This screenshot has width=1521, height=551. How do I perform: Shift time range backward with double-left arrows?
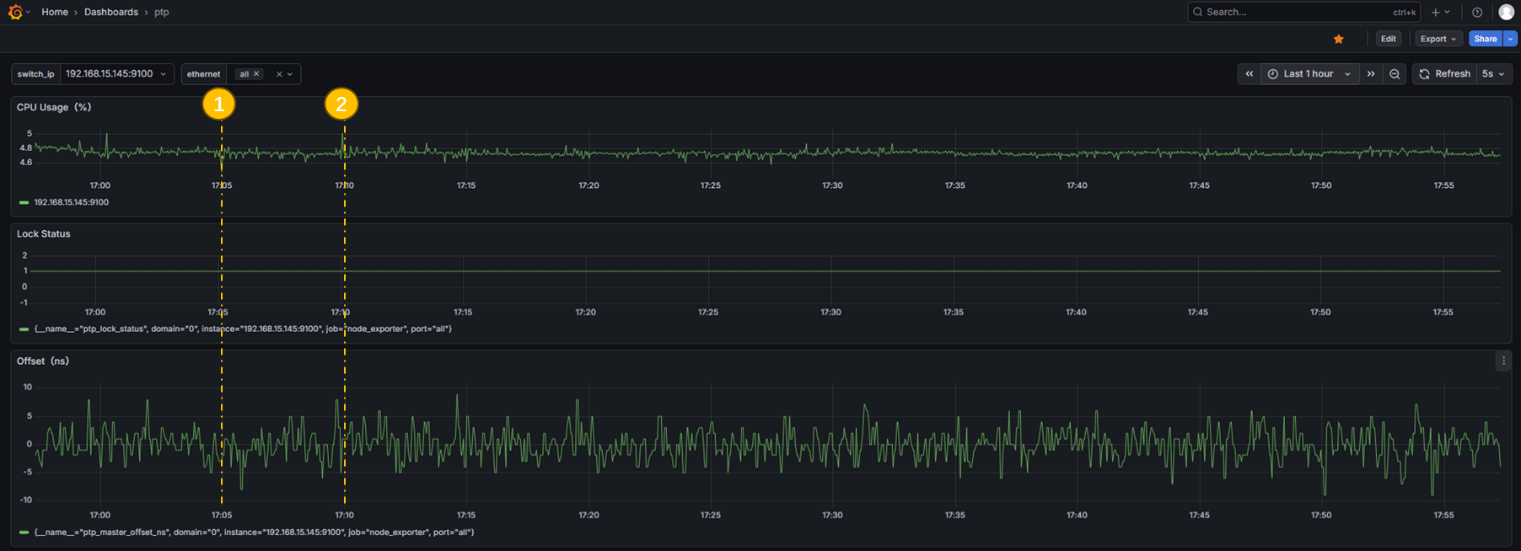point(1249,74)
